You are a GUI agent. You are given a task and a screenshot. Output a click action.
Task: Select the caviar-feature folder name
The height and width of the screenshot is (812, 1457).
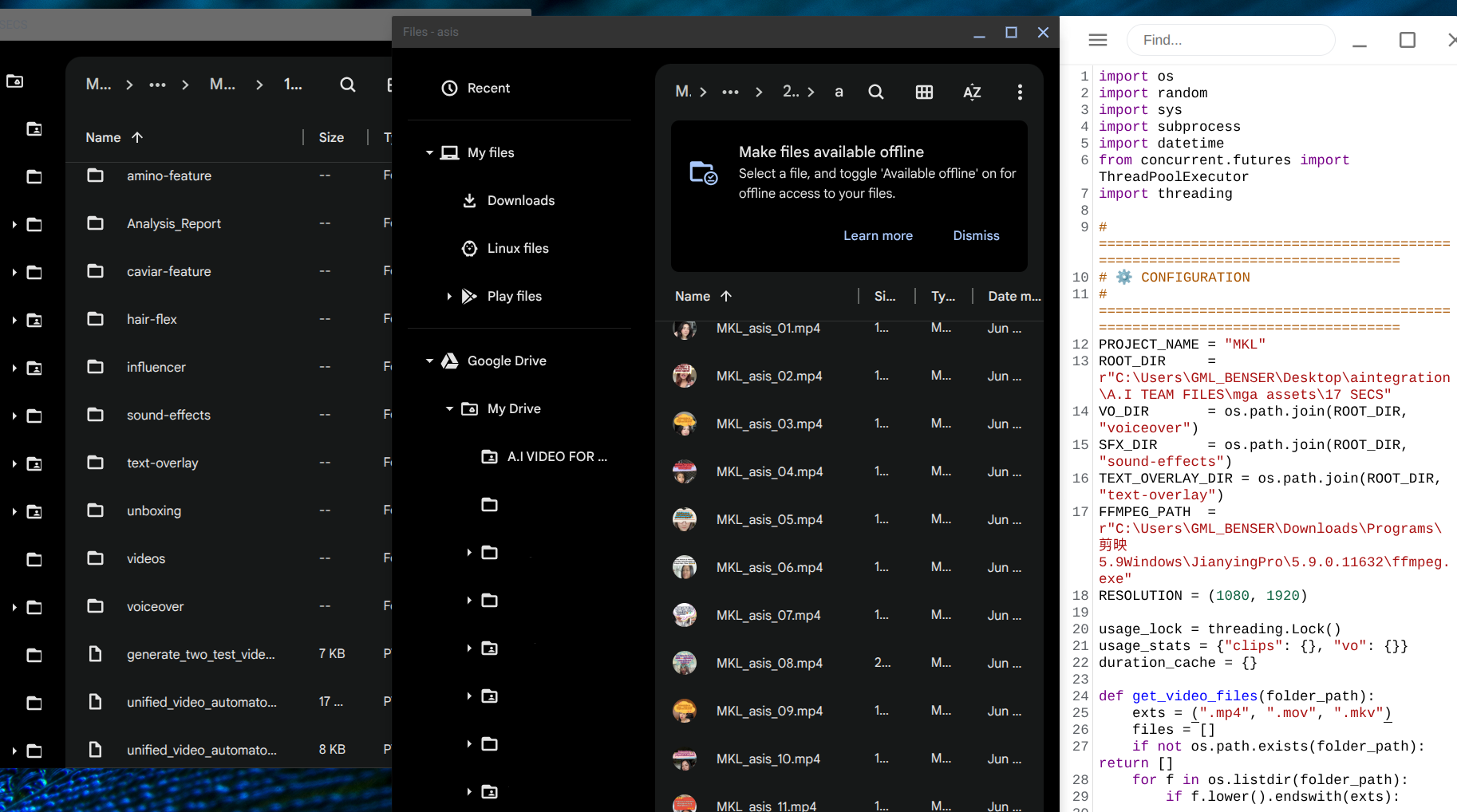(x=169, y=271)
